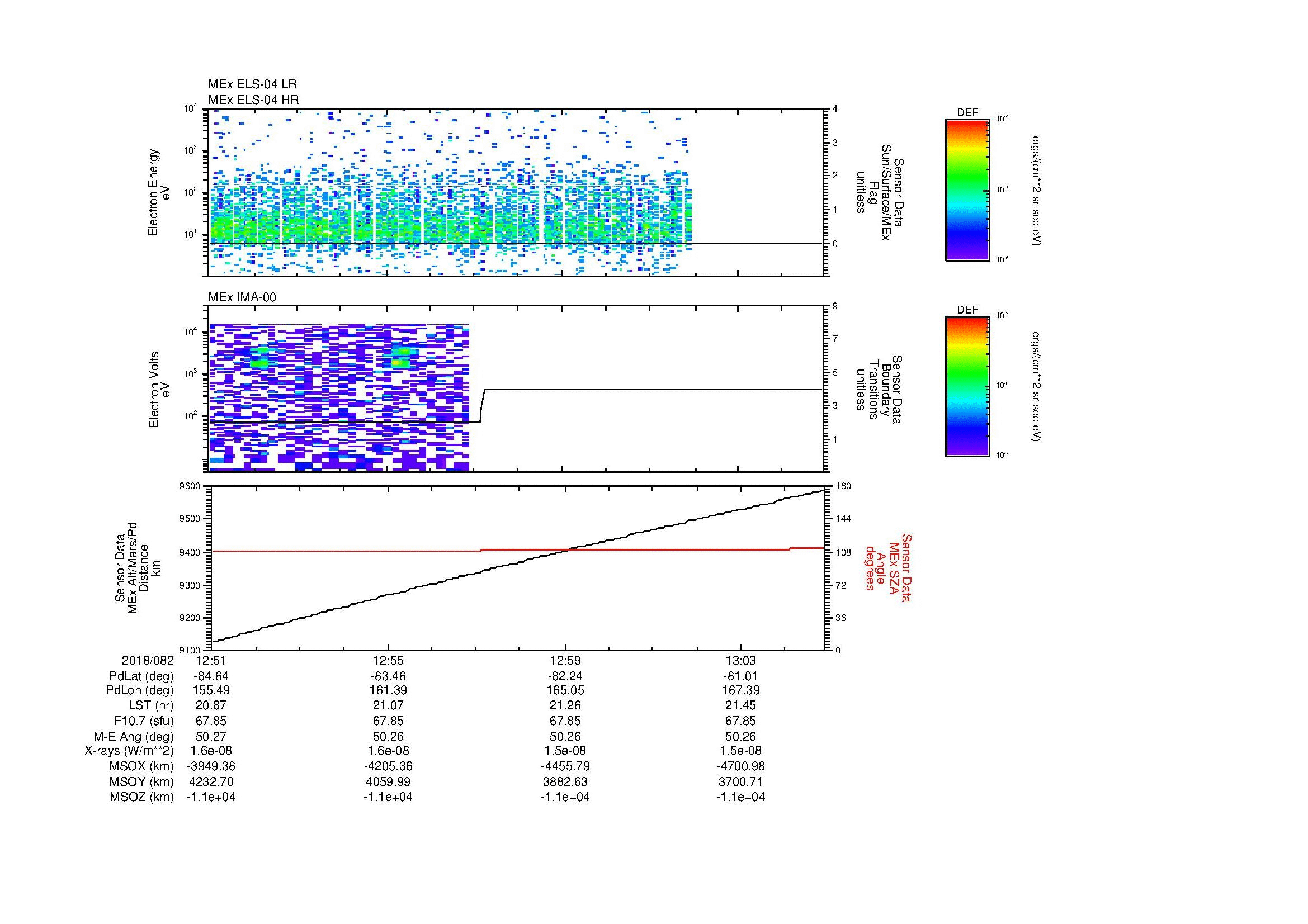Click the M-E Ang value 50.27
The image size is (1308, 924).
click(211, 736)
